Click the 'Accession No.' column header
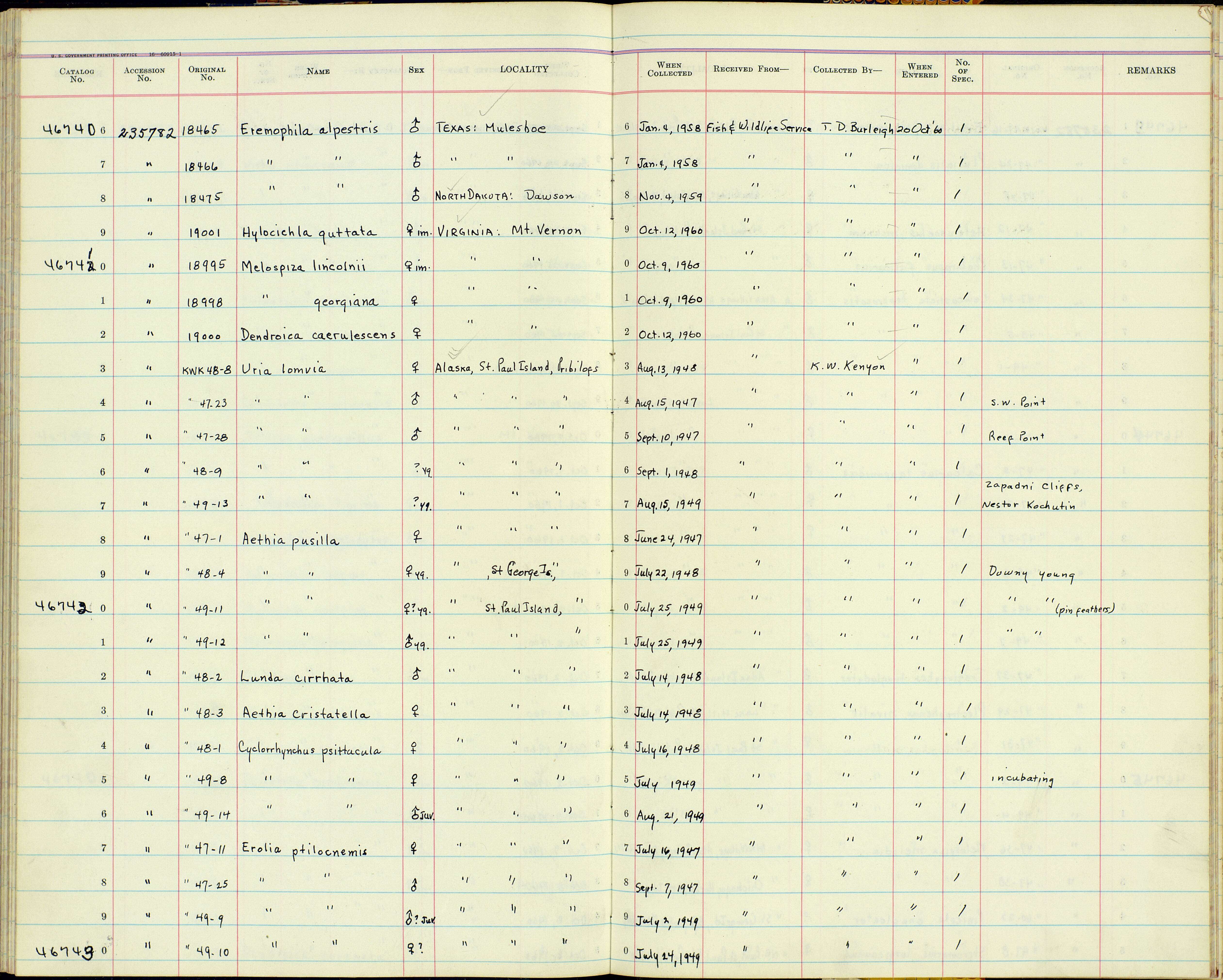This screenshot has height=980, width=1223. (144, 74)
